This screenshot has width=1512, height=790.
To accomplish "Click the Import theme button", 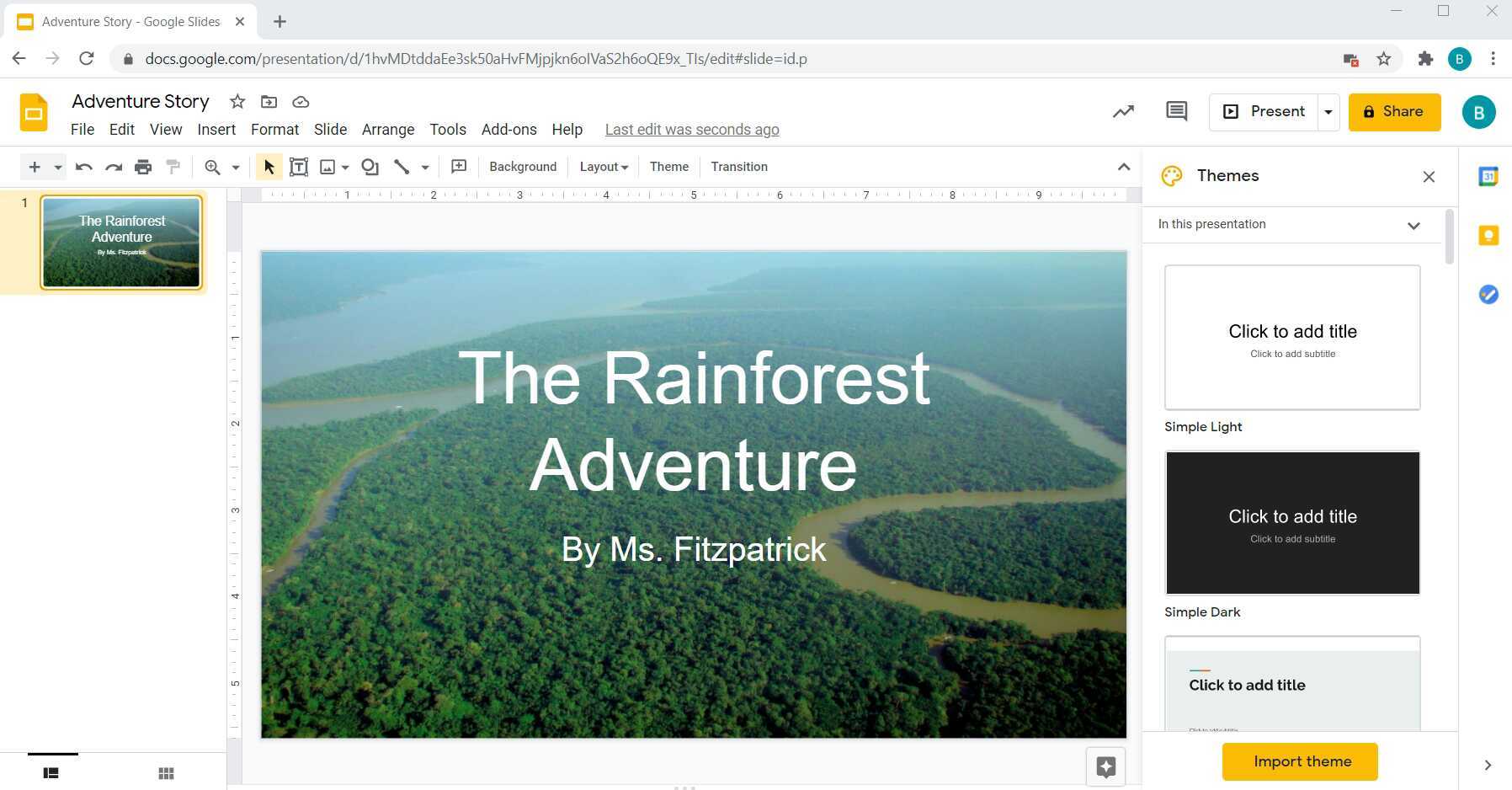I will (1299, 761).
